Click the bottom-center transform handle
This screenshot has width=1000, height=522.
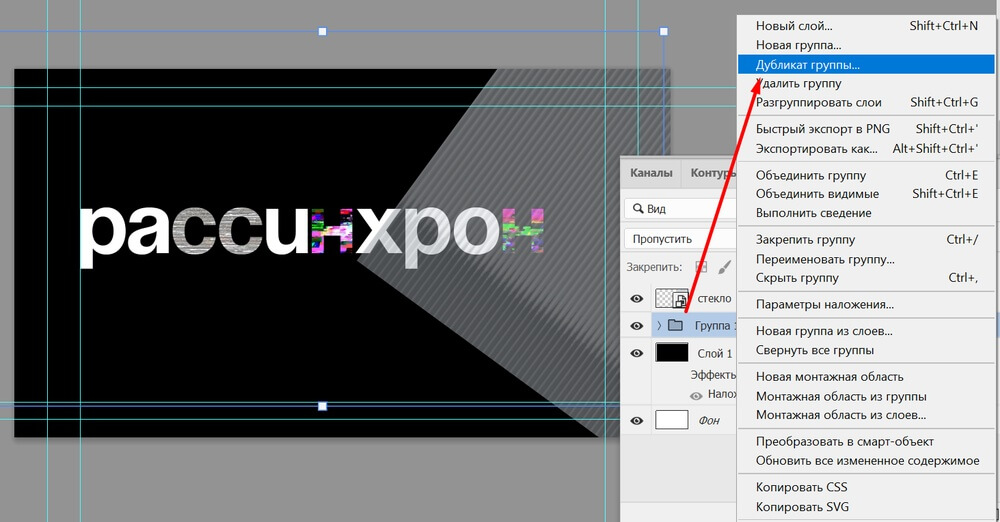(x=322, y=406)
